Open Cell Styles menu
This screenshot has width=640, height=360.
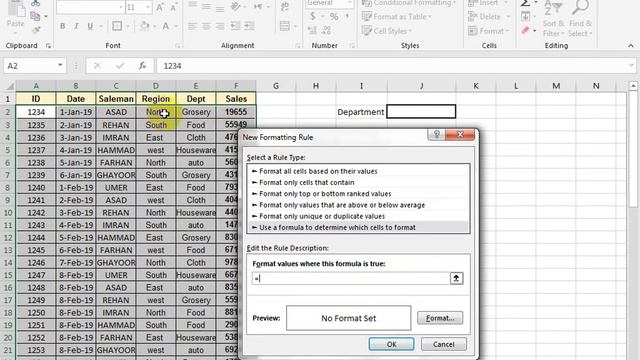click(x=387, y=31)
